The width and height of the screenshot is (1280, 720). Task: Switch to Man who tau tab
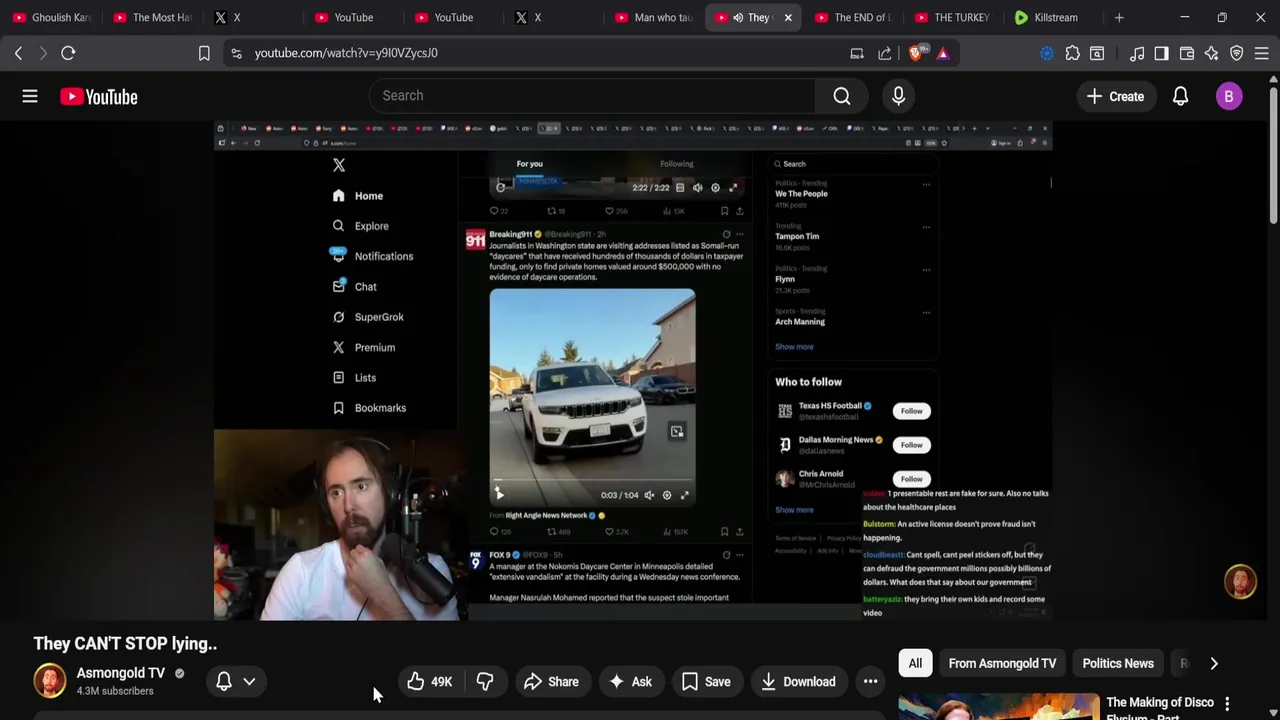coord(654,17)
